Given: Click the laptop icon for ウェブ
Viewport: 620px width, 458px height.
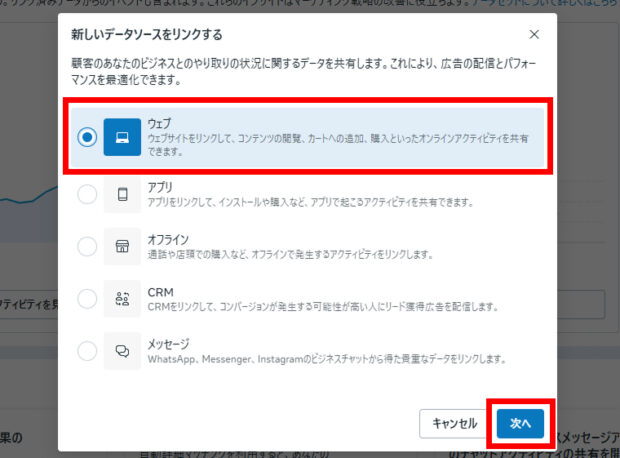Looking at the screenshot, I should (x=122, y=137).
